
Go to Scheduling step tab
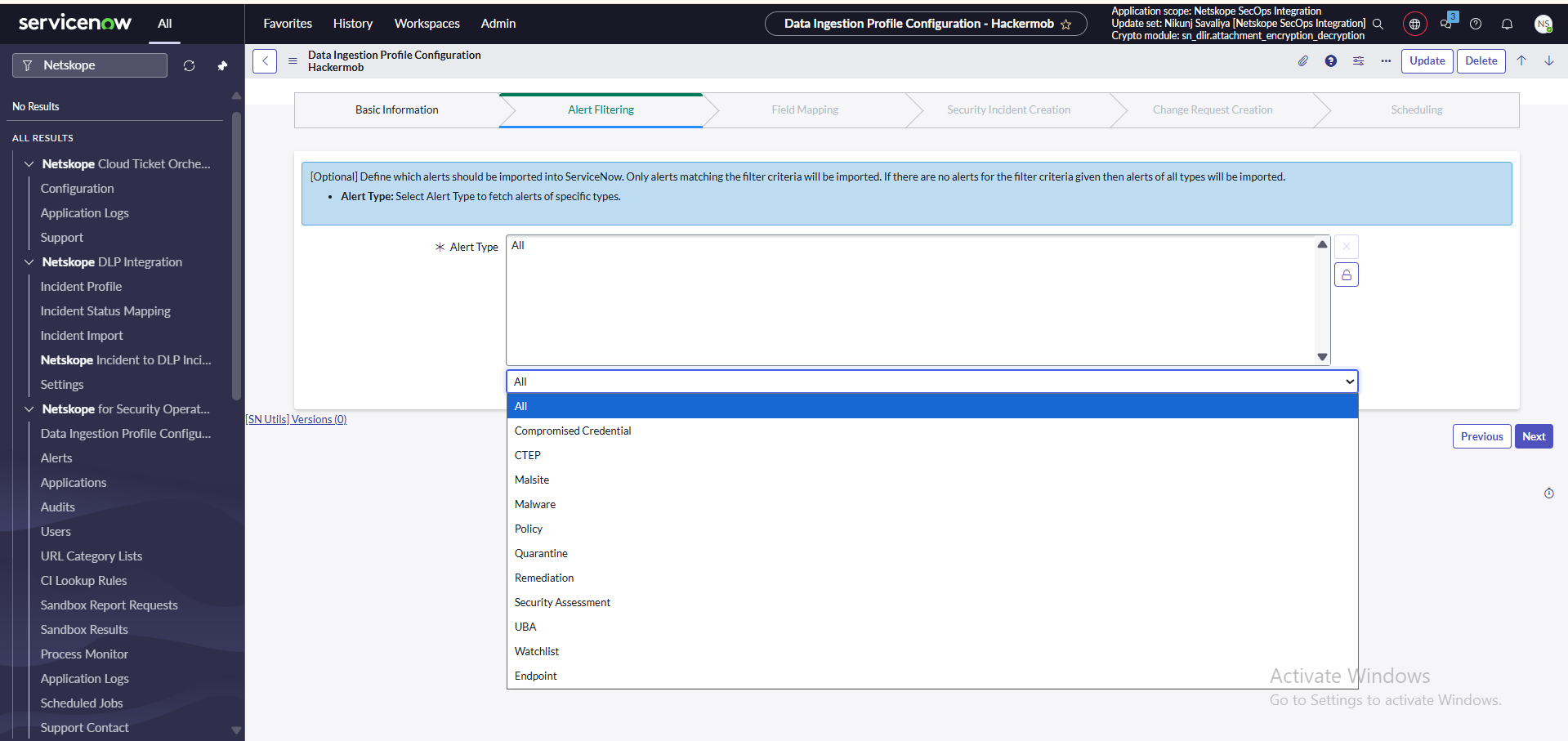coord(1417,110)
